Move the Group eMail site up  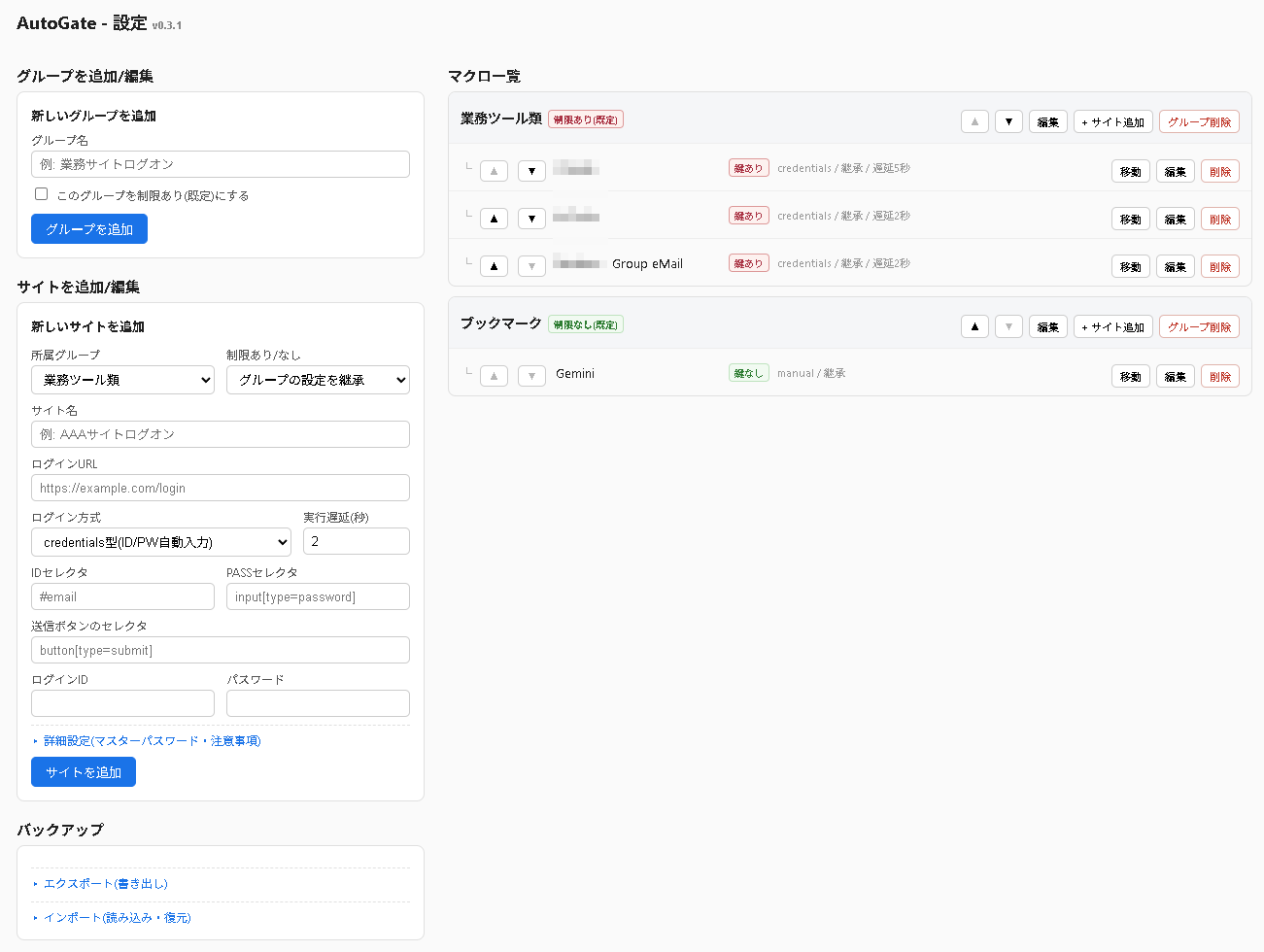tap(494, 266)
